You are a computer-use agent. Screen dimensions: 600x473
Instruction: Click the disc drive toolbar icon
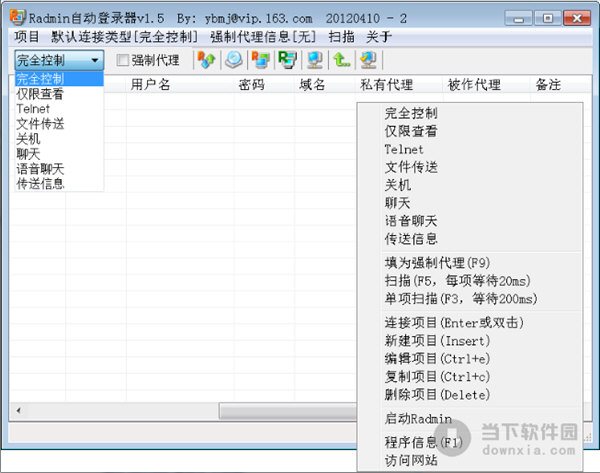[234, 60]
